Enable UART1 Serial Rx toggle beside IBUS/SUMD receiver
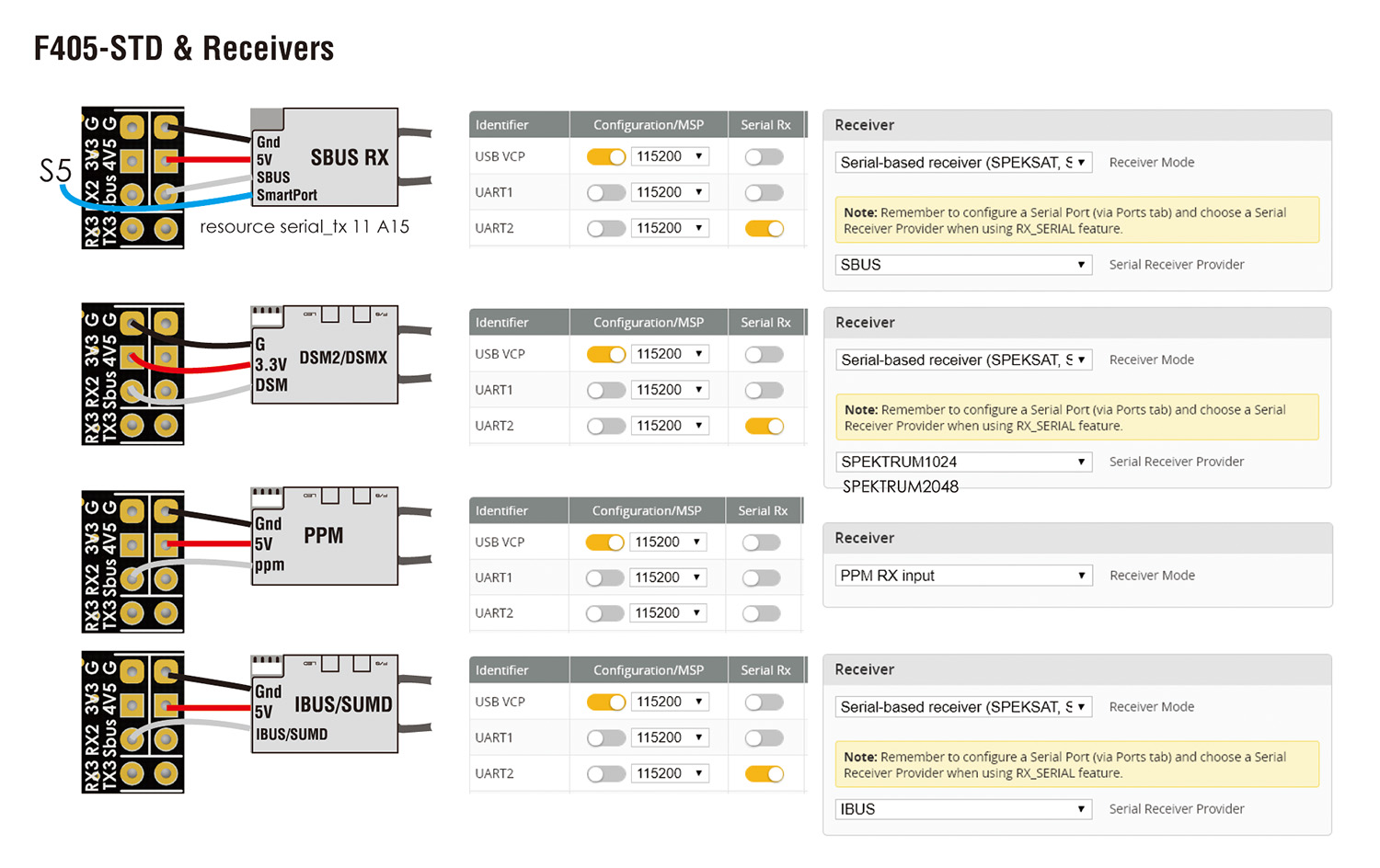1380x868 pixels. tap(765, 738)
